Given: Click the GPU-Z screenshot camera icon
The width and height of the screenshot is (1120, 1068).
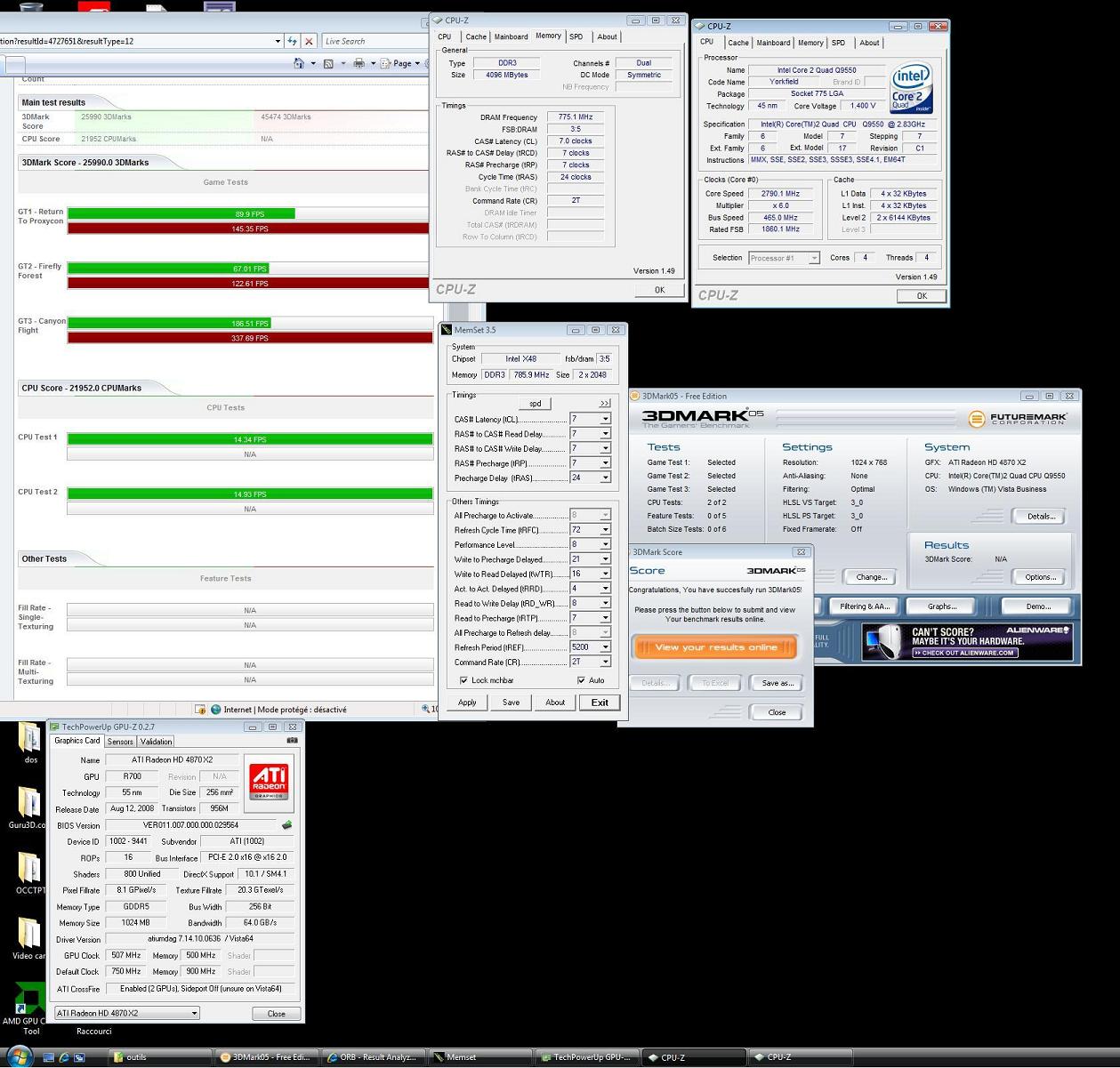Looking at the screenshot, I should (x=292, y=740).
